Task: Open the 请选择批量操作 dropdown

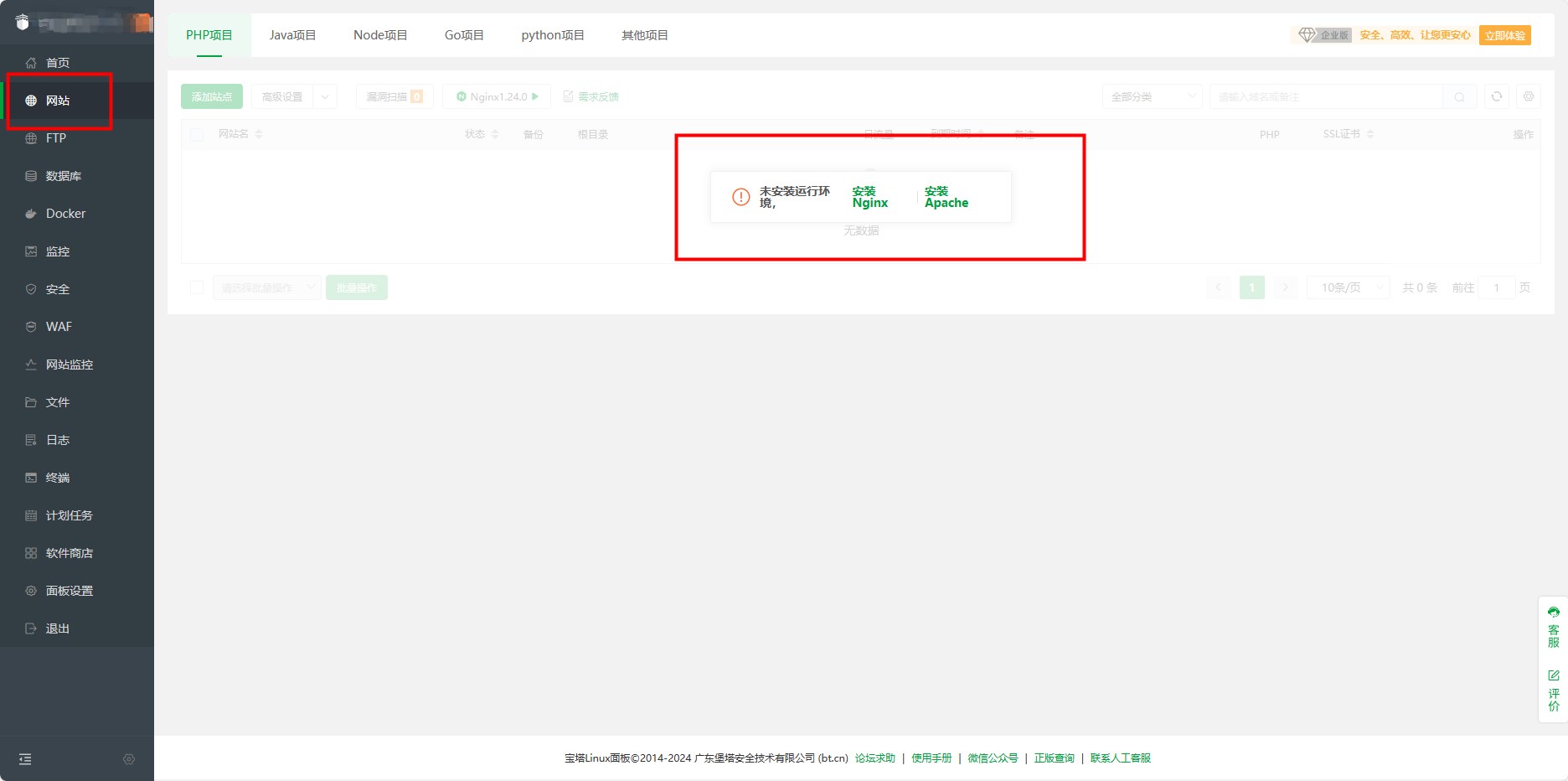Action: [x=266, y=287]
